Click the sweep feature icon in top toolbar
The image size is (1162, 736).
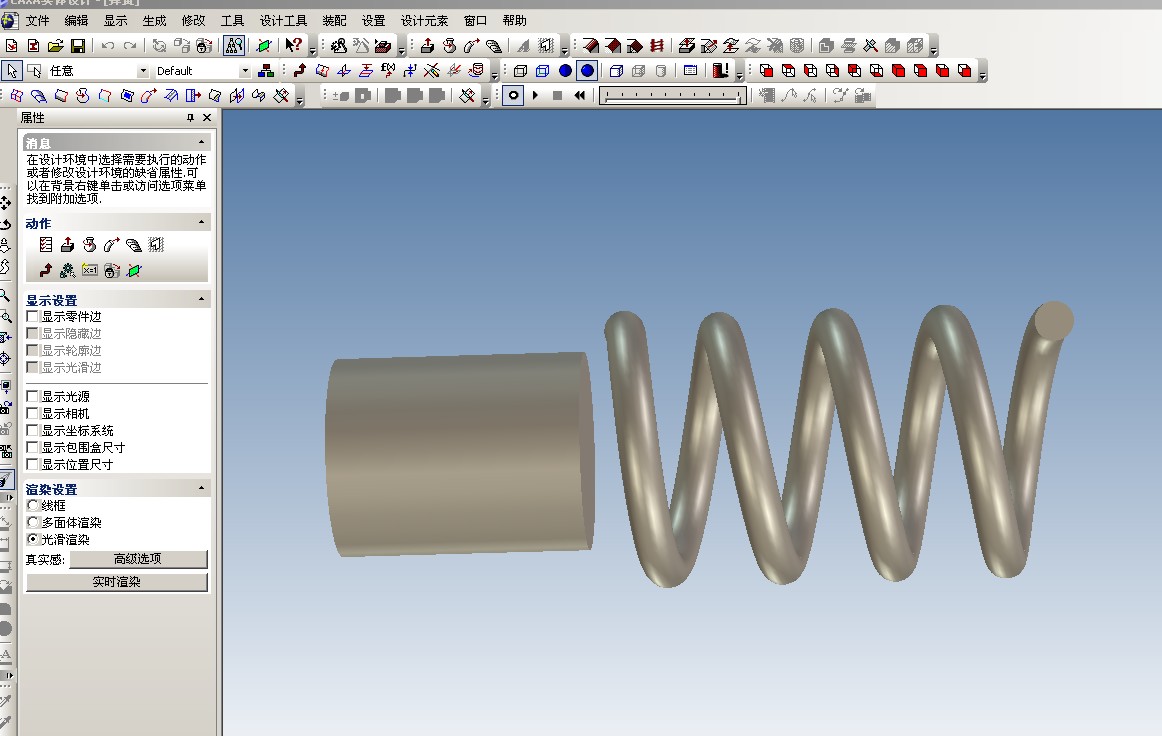pyautogui.click(x=471, y=46)
